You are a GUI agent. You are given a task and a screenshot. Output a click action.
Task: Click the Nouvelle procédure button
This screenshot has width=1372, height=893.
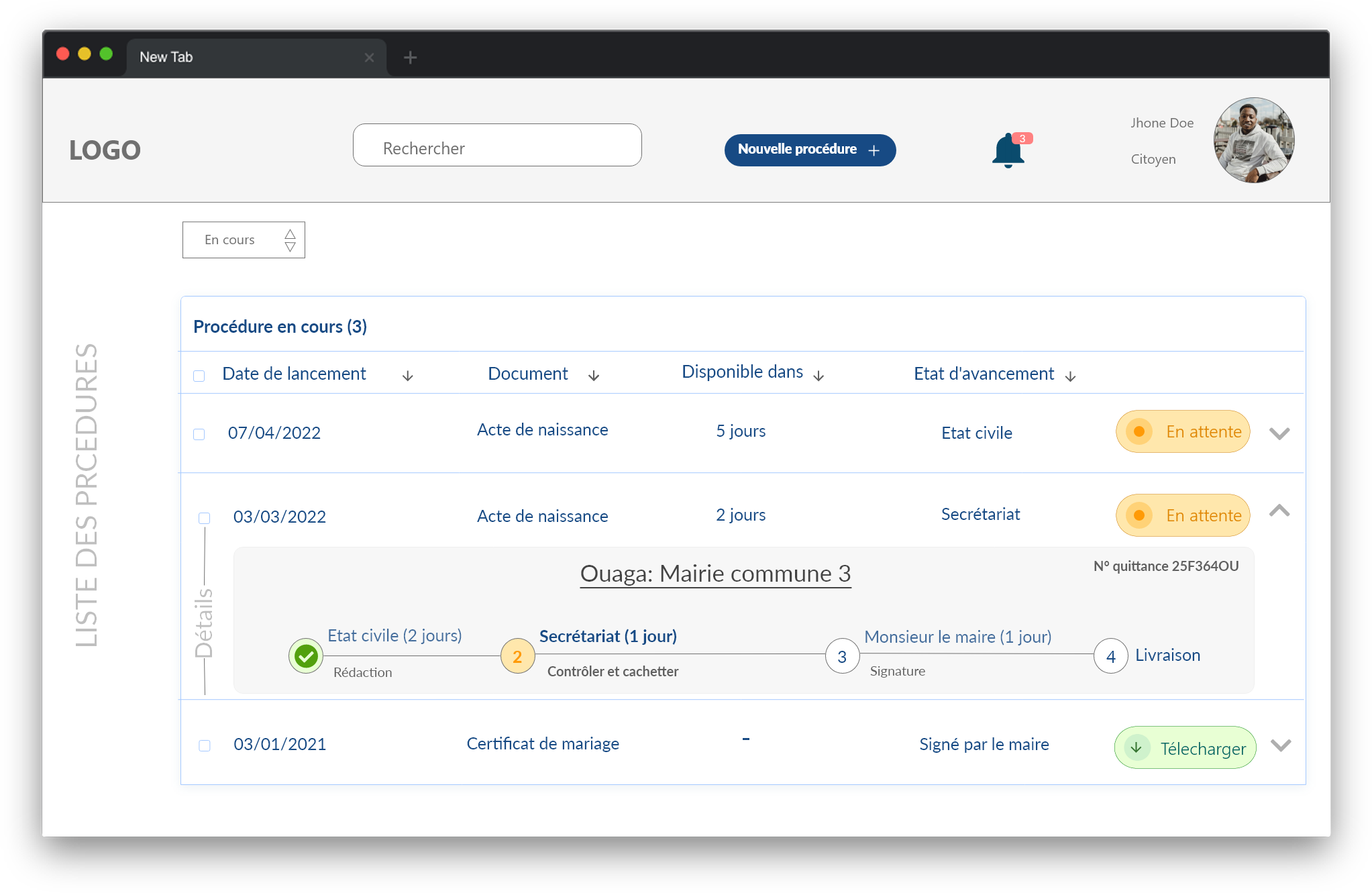click(810, 150)
